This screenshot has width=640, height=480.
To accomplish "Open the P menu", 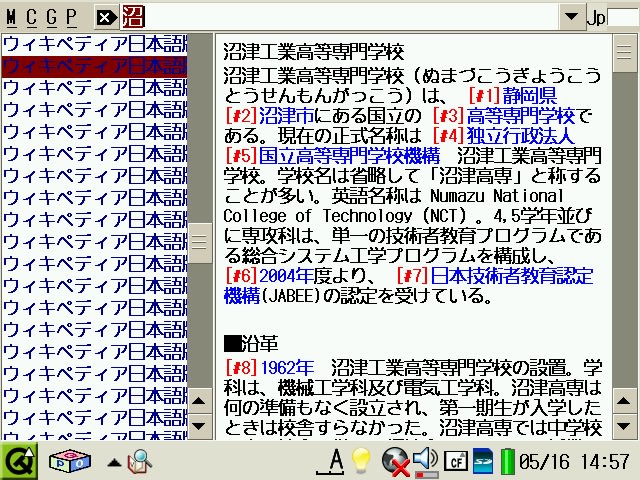I will [71, 18].
